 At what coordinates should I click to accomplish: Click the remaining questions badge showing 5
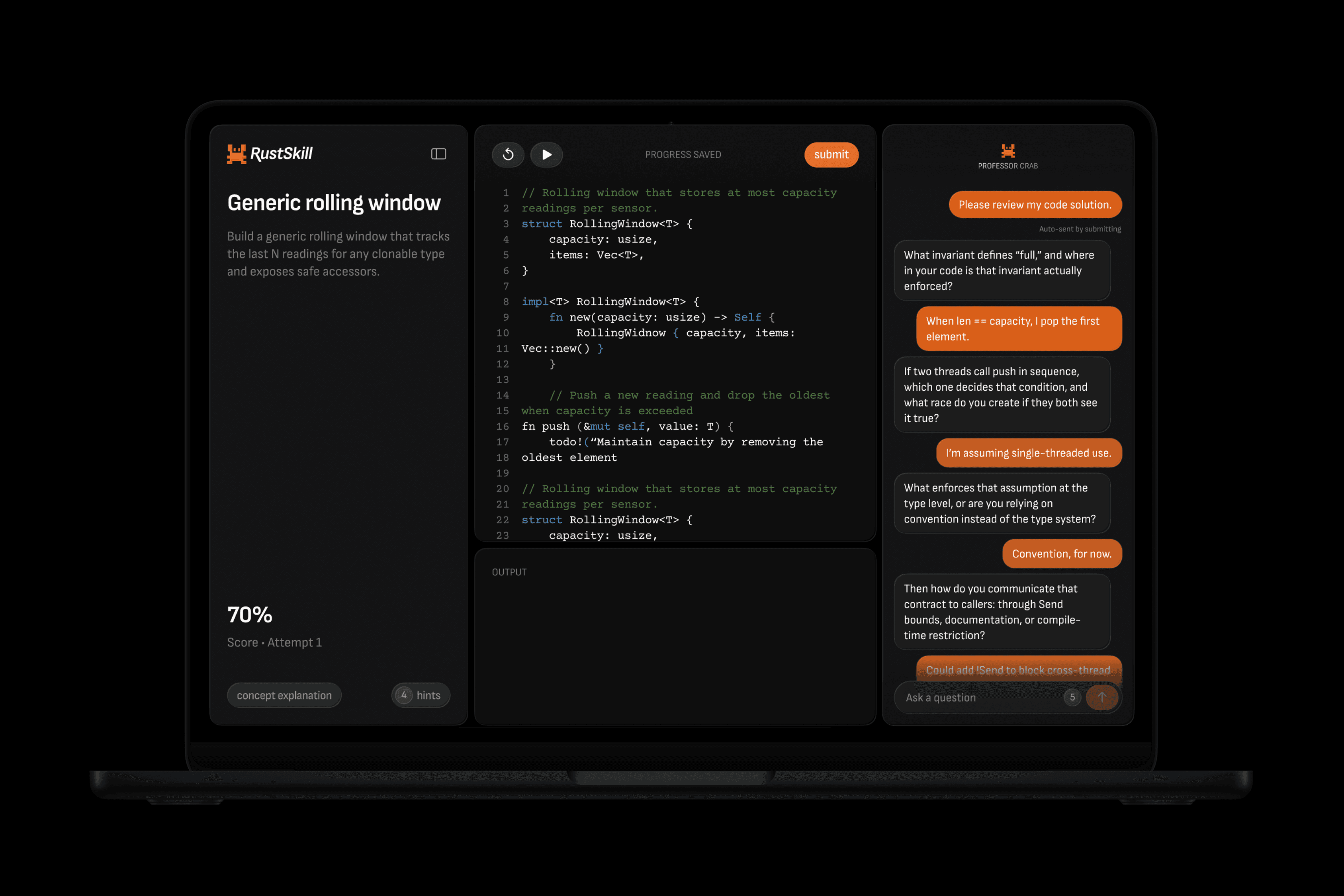click(x=1072, y=697)
